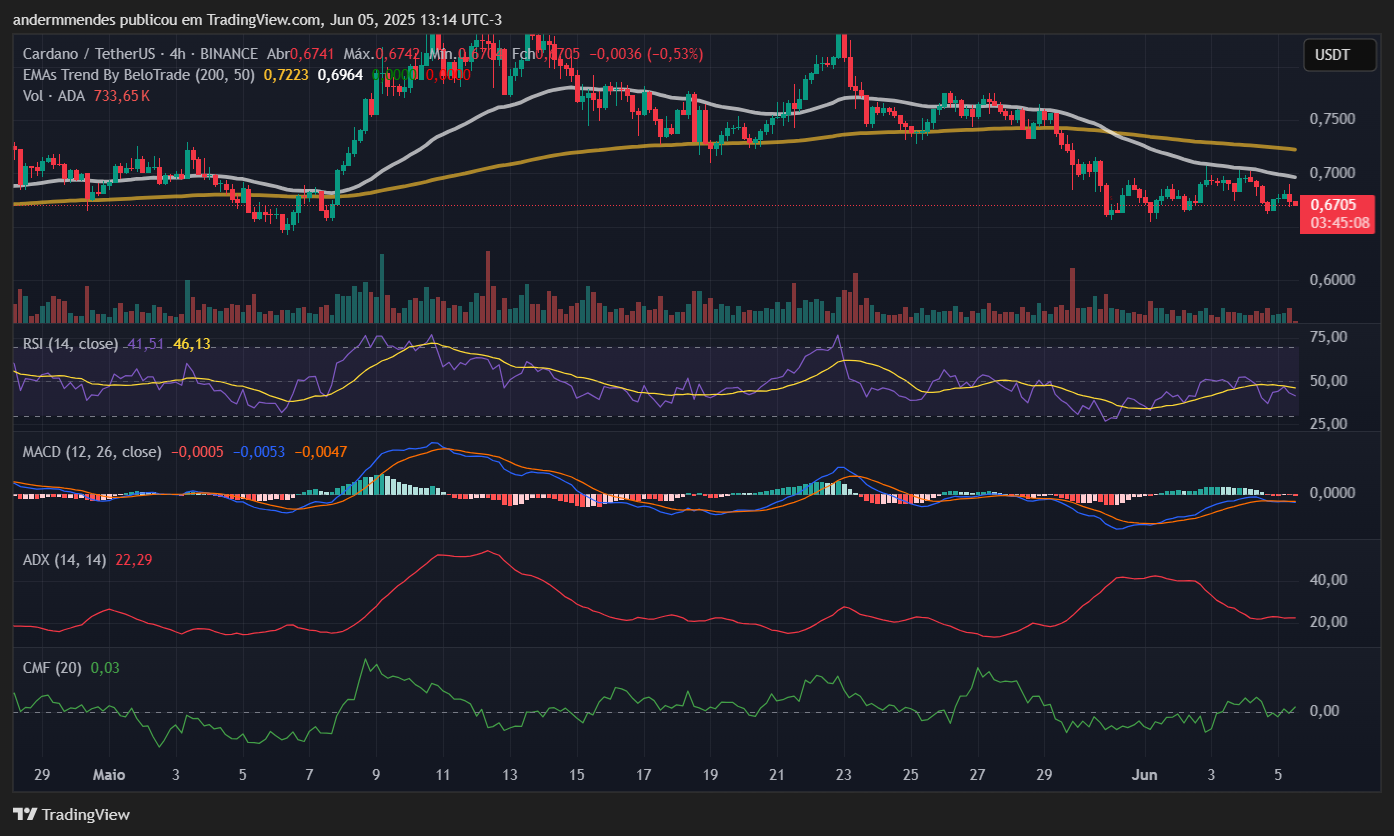
Task: Click the 0,6000 price axis label
Action: click(x=1333, y=280)
